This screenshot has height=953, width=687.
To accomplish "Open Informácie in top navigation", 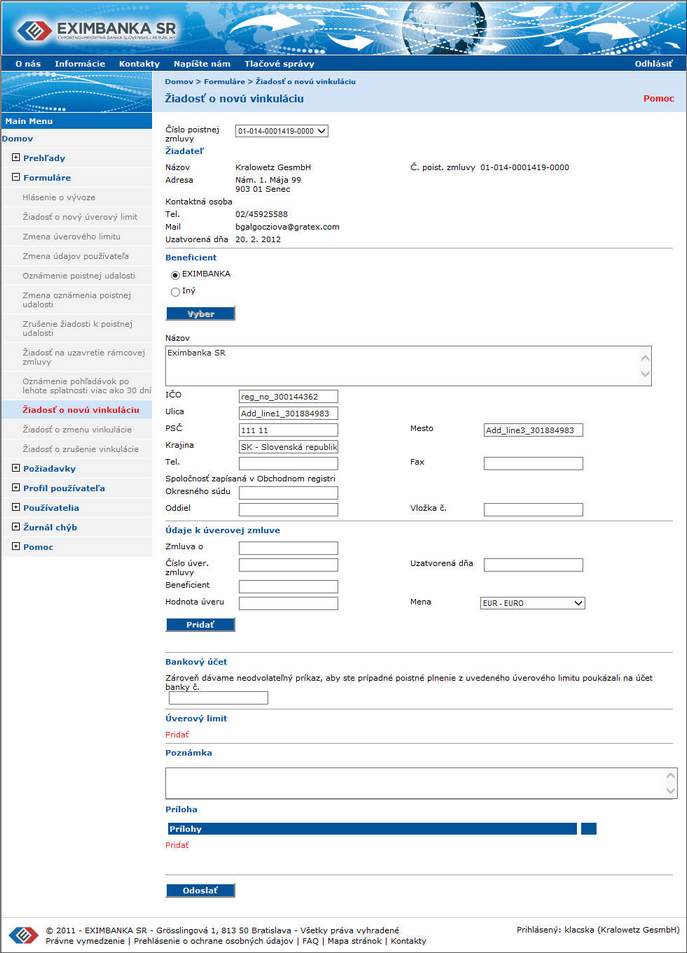I will (x=80, y=64).
